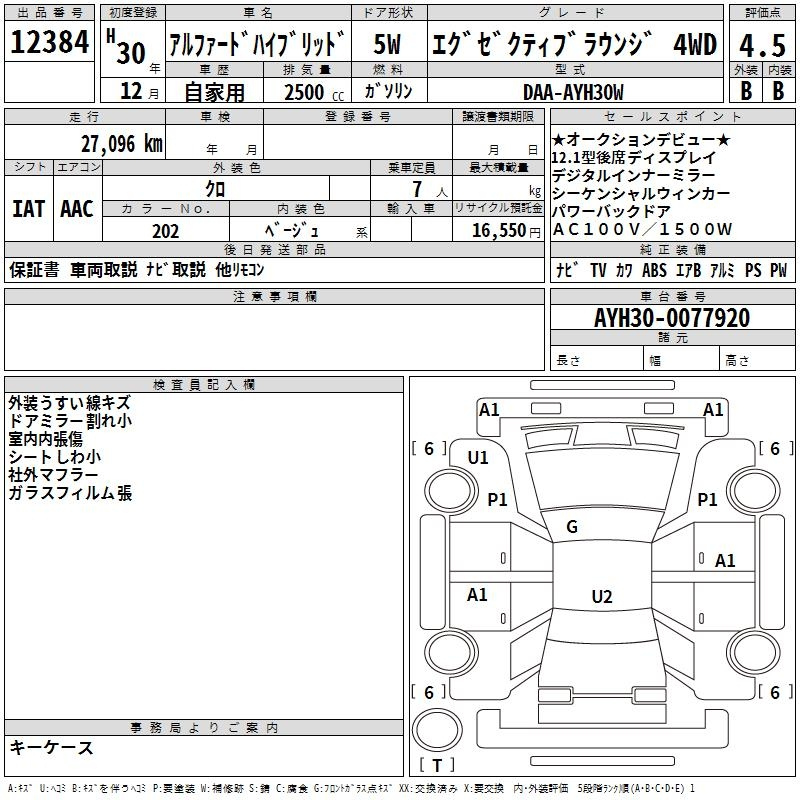800x800 pixels.
Task: Click U1 damage mark on diagram
Action: click(478, 458)
